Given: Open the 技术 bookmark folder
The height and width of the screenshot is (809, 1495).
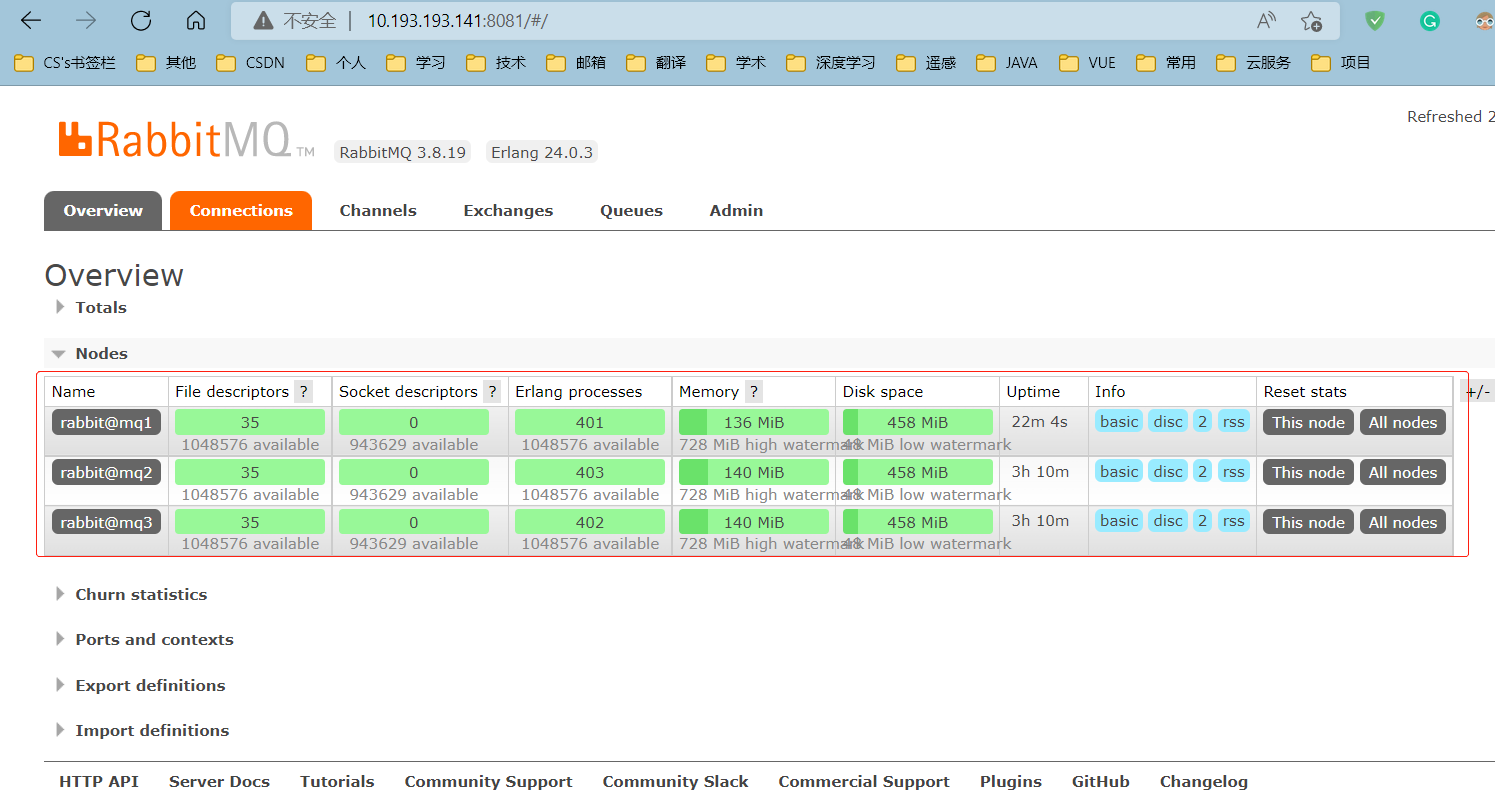Looking at the screenshot, I should point(495,63).
